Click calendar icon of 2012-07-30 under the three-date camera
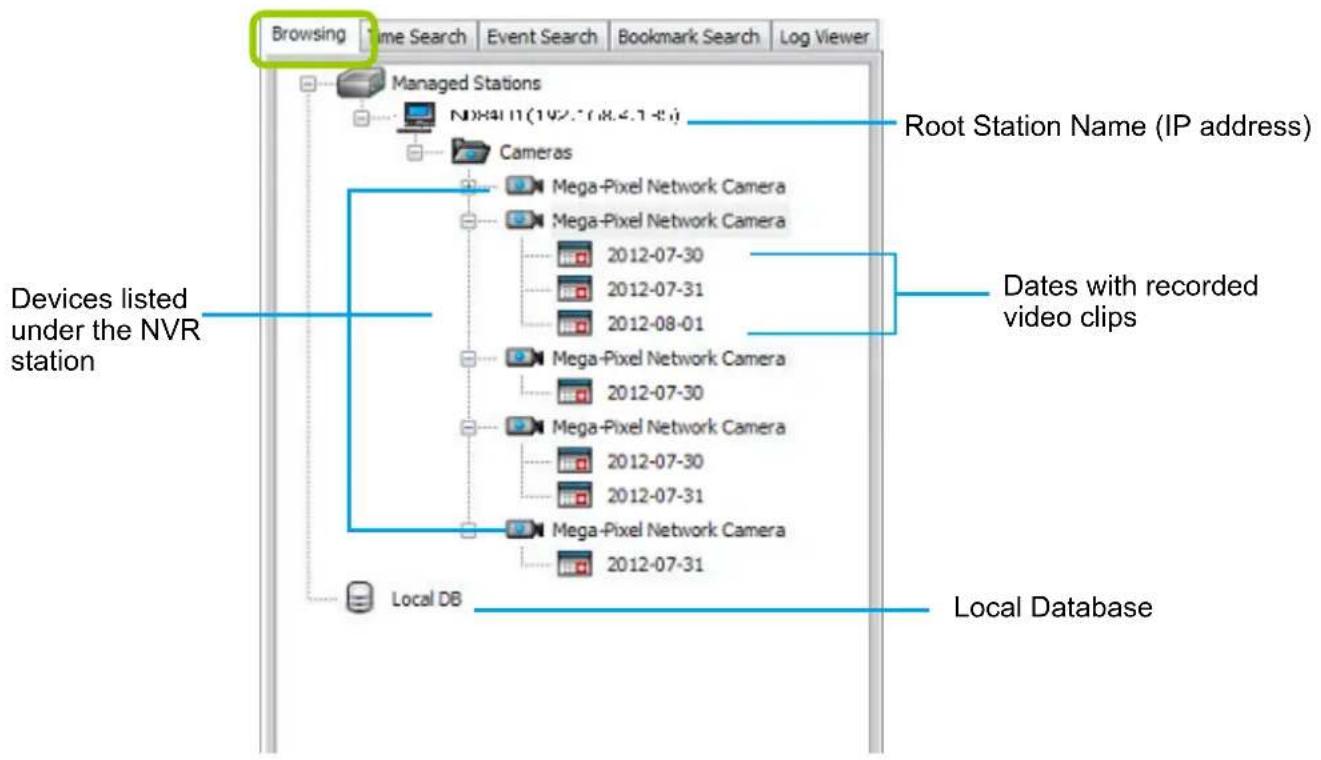Screen dimensions: 1321x760 tap(574, 256)
